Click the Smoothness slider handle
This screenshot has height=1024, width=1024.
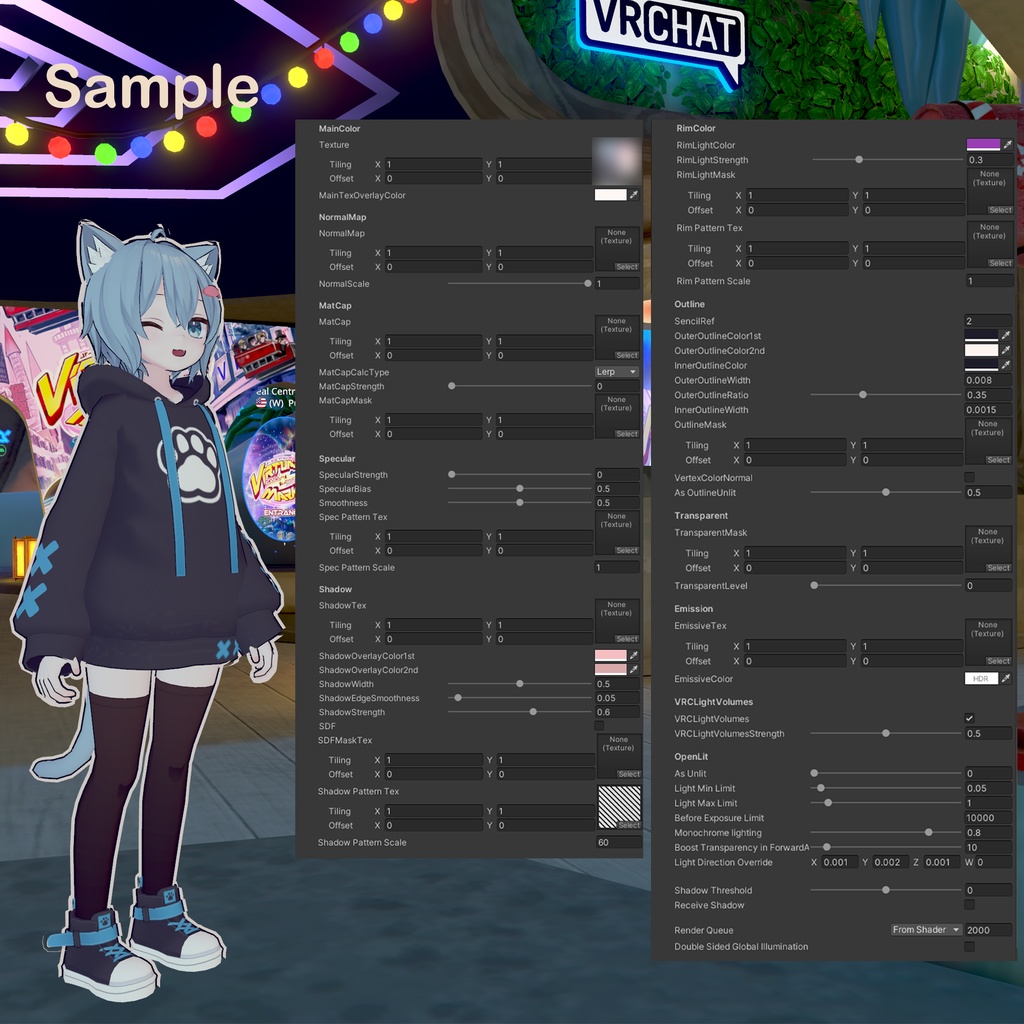[520, 503]
